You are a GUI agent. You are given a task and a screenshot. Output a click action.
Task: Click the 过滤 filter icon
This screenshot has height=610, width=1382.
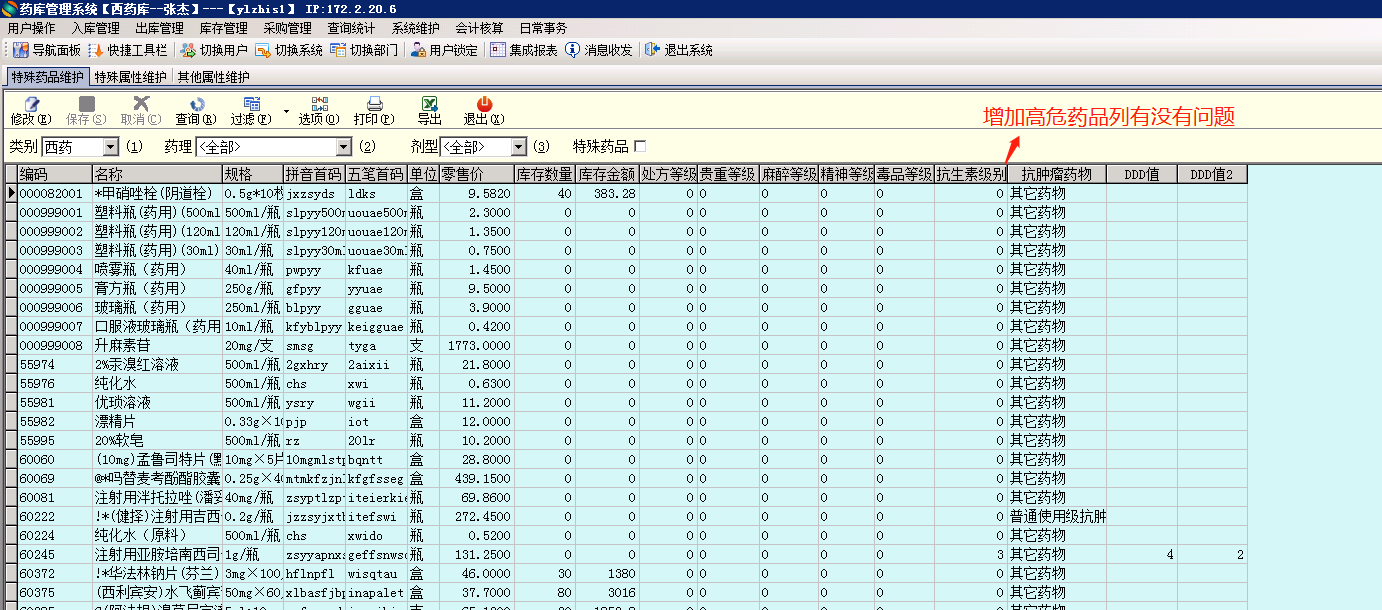coord(251,105)
